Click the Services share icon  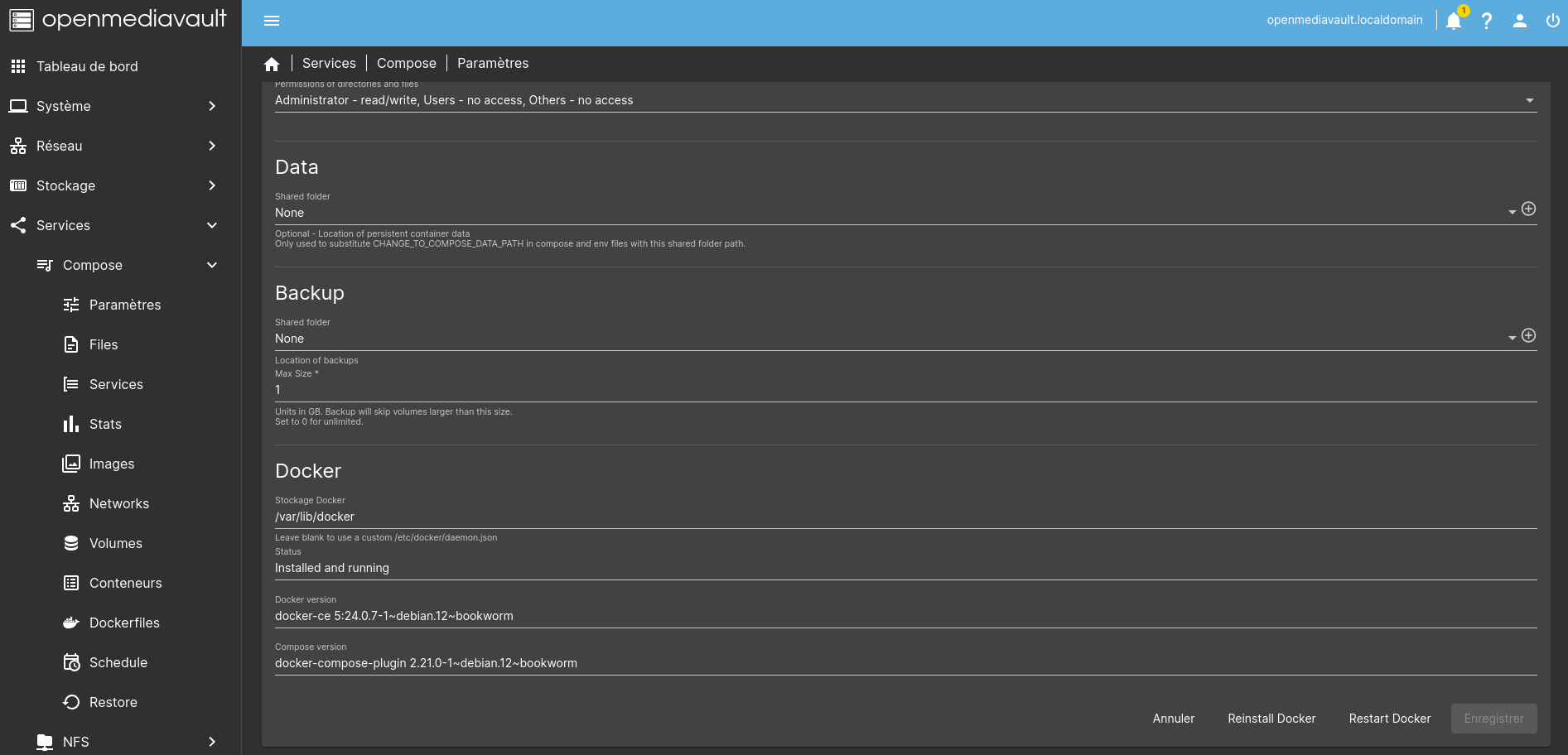(x=18, y=225)
